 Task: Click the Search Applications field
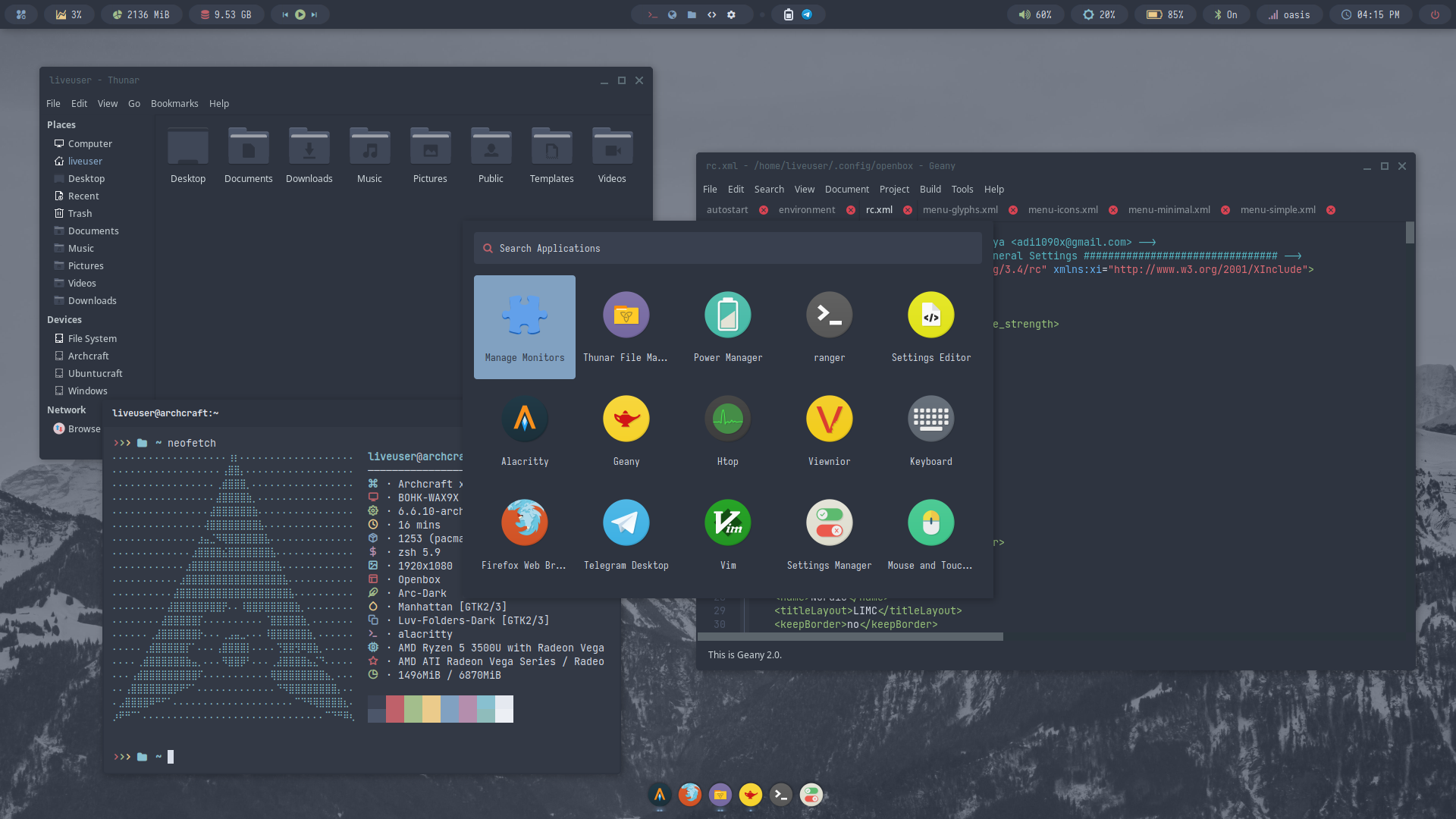click(x=728, y=249)
